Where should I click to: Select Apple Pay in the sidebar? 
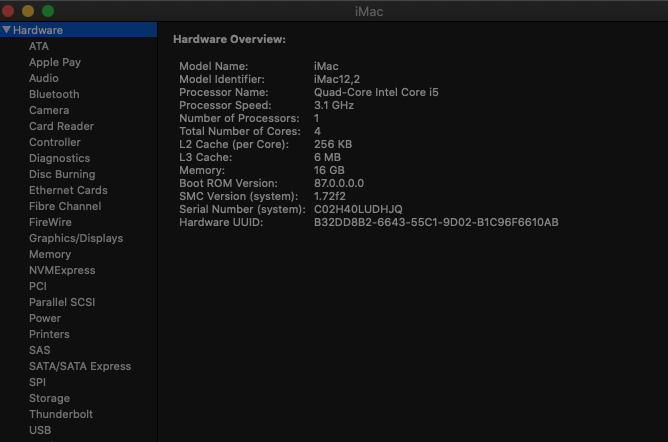click(x=55, y=62)
